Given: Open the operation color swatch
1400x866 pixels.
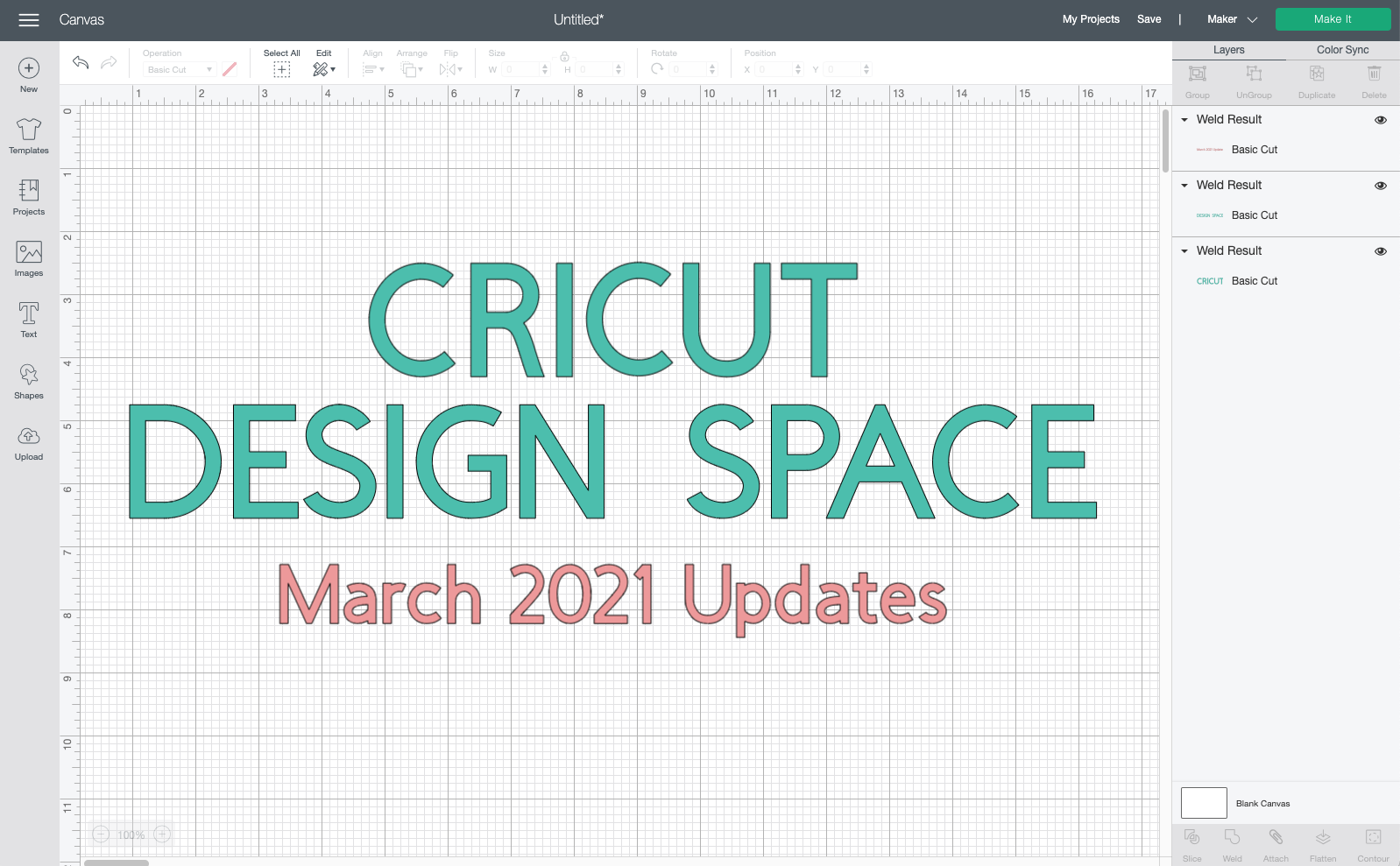Looking at the screenshot, I should pyautogui.click(x=230, y=69).
